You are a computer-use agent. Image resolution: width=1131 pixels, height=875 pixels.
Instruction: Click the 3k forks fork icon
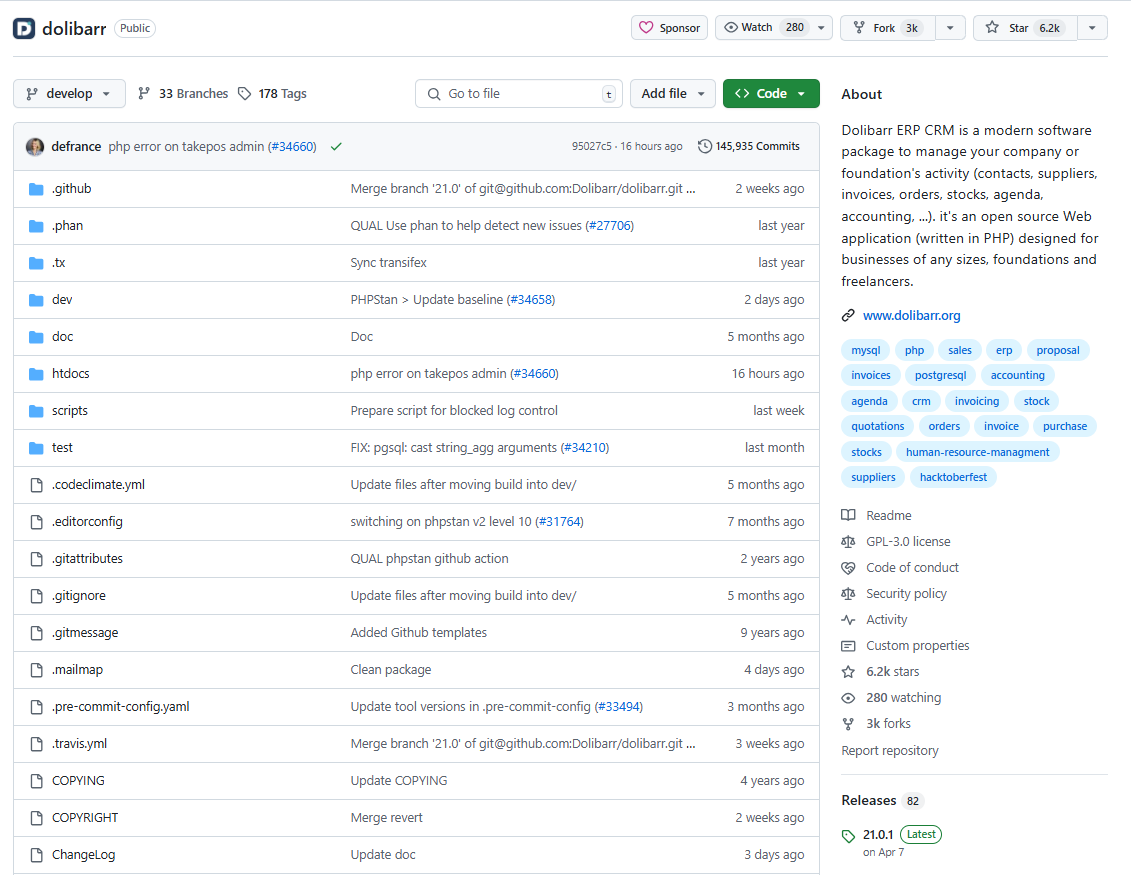848,724
